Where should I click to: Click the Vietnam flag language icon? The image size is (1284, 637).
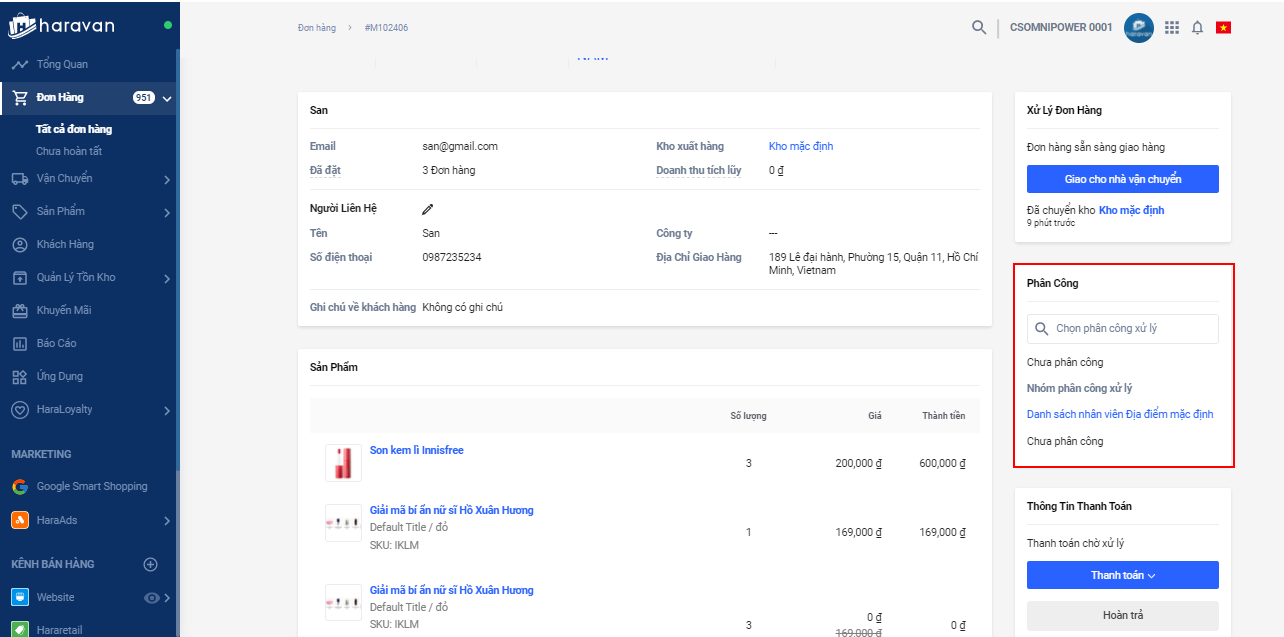click(1223, 27)
